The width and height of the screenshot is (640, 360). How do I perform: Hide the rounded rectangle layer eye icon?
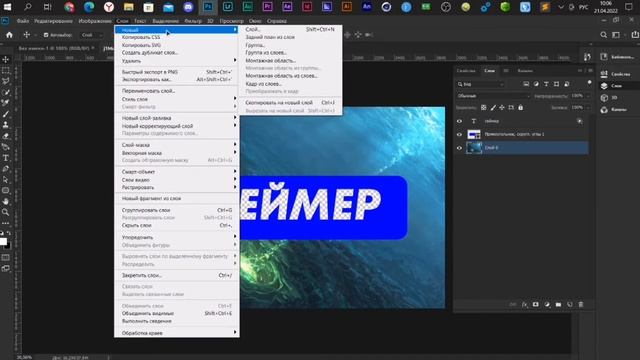(x=459, y=134)
